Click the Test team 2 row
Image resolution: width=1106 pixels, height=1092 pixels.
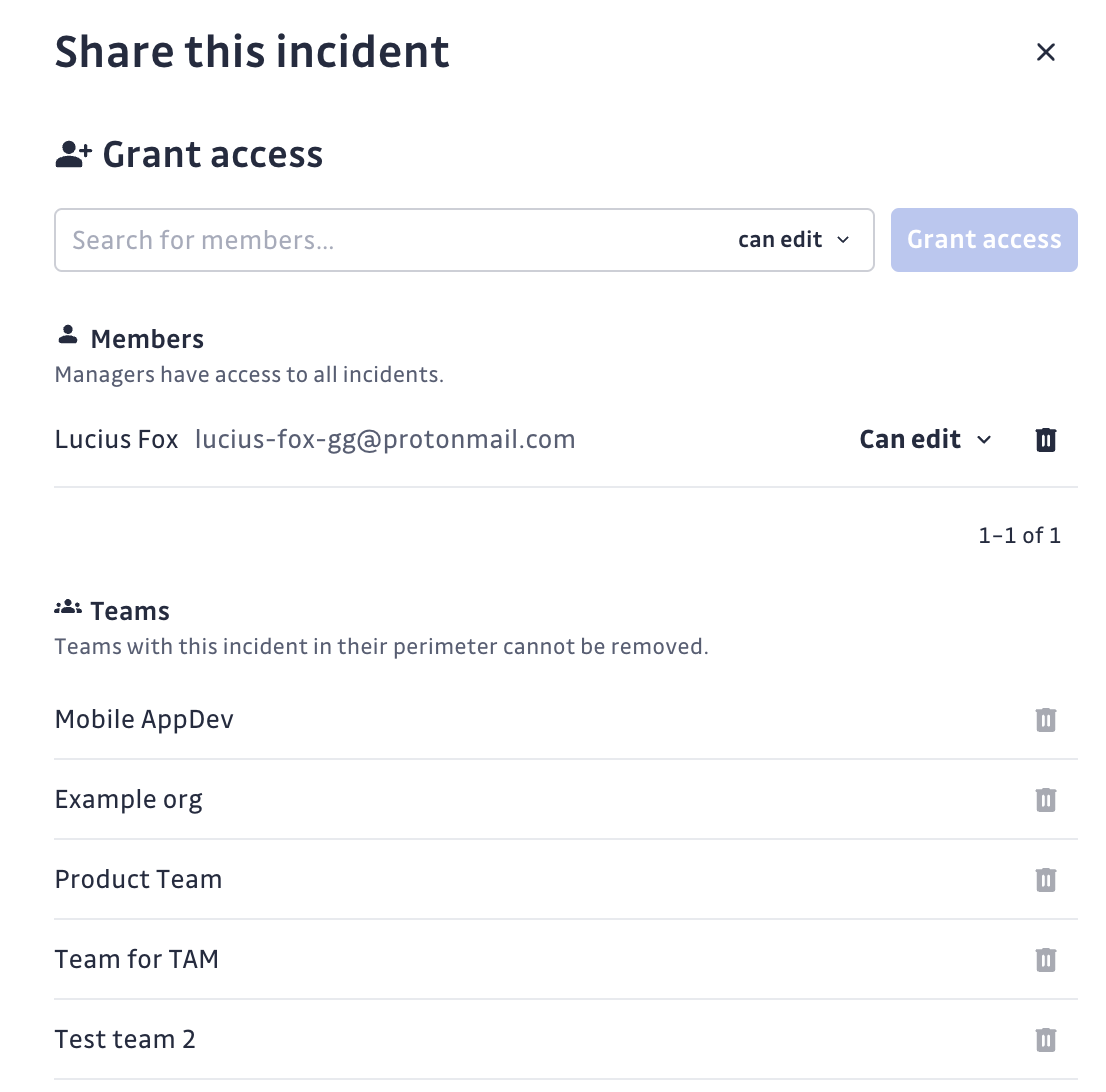125,1040
